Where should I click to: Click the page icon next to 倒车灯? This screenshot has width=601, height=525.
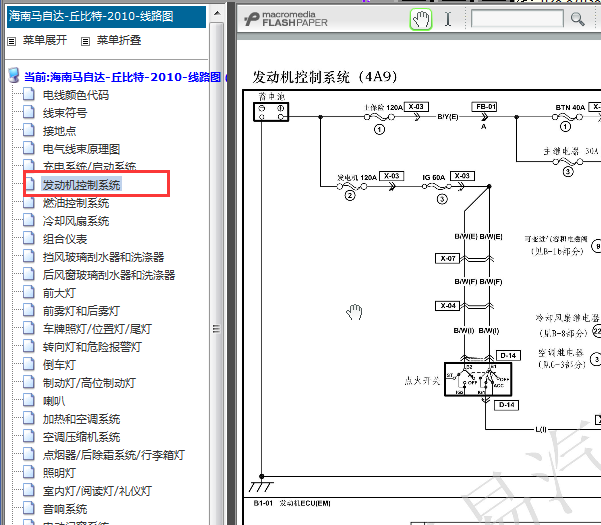click(29, 364)
